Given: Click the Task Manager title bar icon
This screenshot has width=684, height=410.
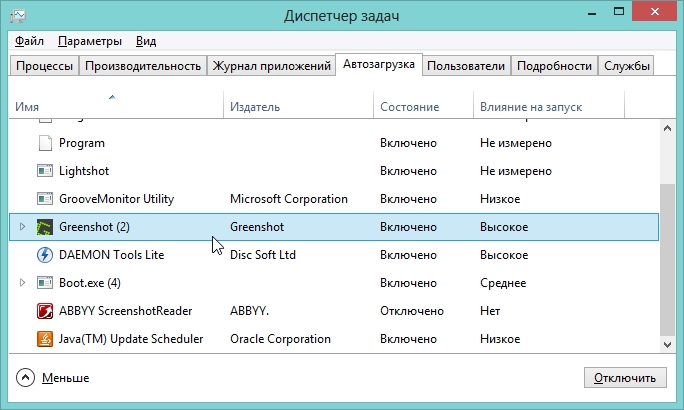Looking at the screenshot, I should (x=18, y=16).
